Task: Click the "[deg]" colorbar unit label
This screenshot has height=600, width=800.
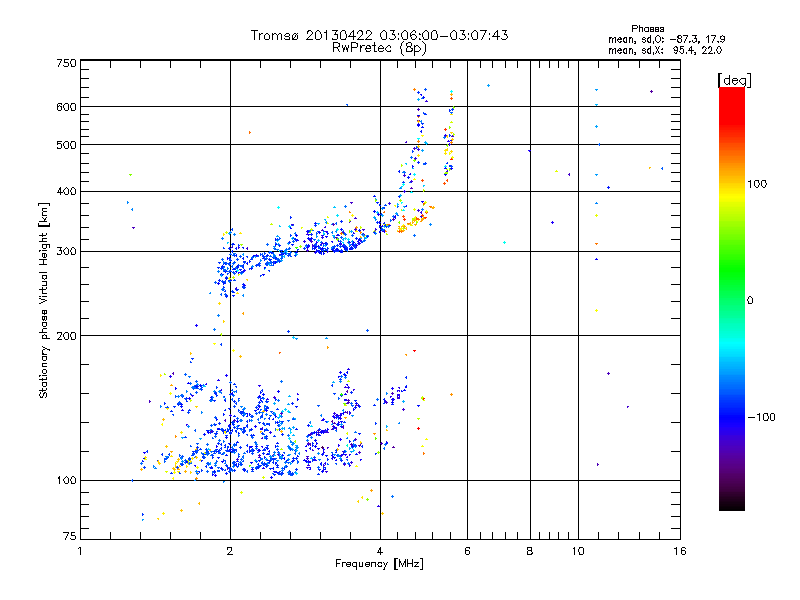Action: coord(734,80)
